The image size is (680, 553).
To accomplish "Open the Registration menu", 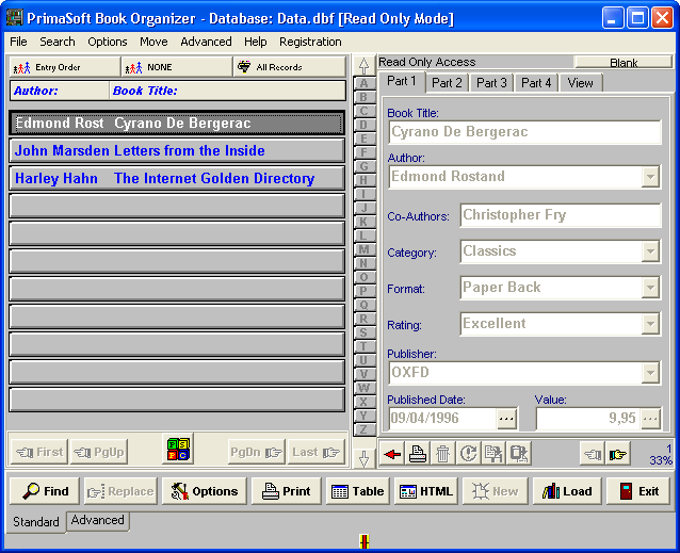I will (x=310, y=42).
